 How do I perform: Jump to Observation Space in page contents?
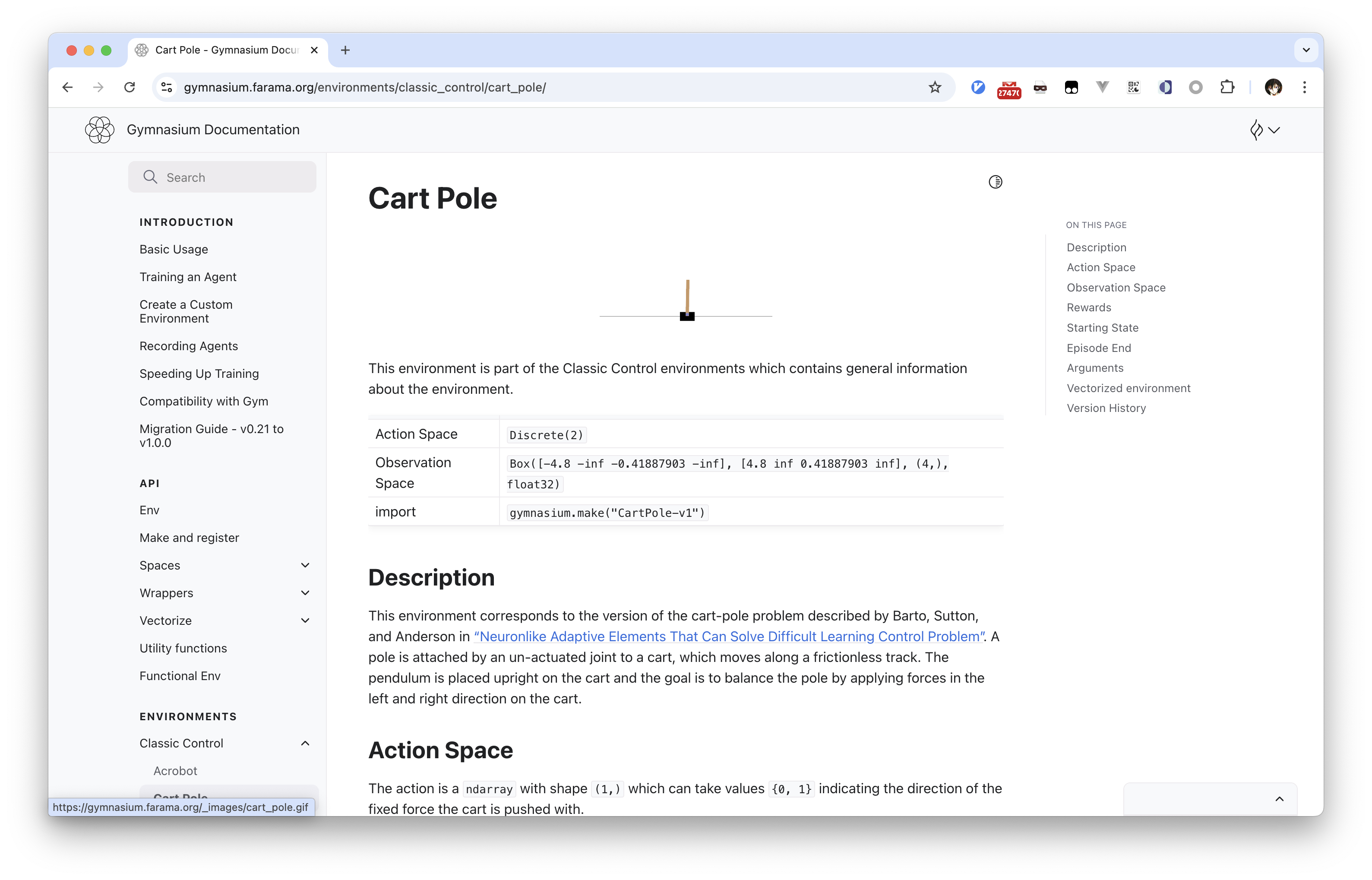tap(1116, 288)
